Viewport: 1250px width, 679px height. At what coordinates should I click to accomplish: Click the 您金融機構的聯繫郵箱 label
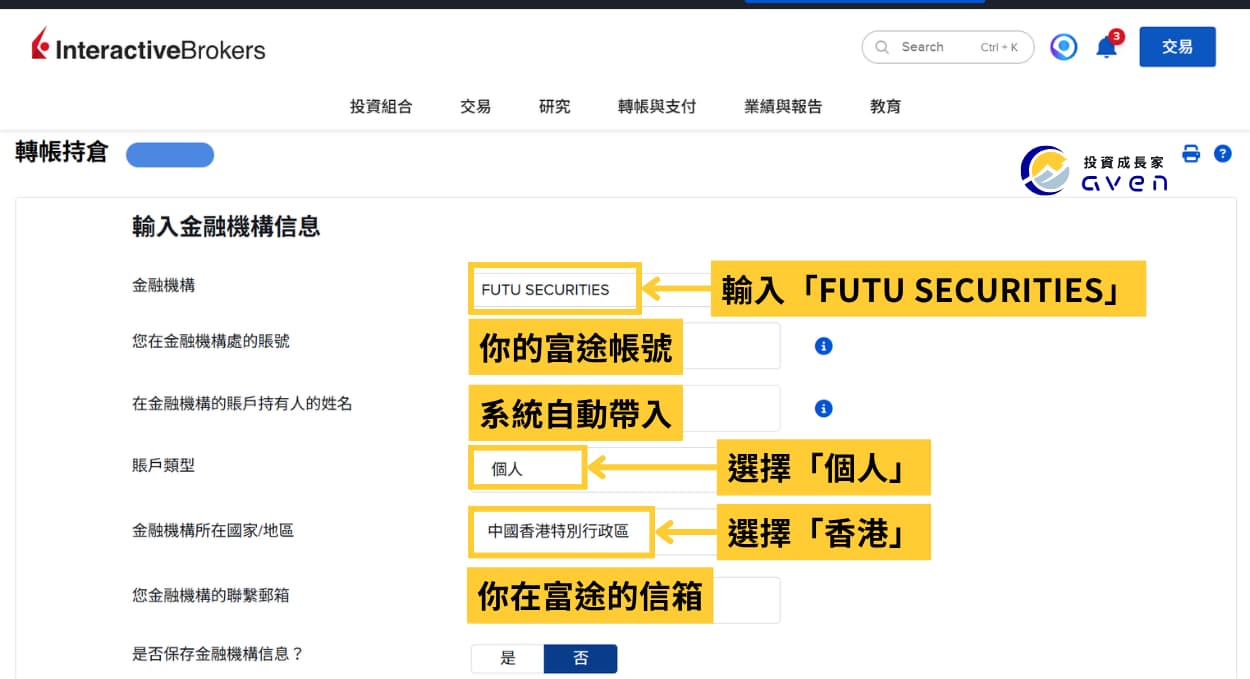(211, 595)
